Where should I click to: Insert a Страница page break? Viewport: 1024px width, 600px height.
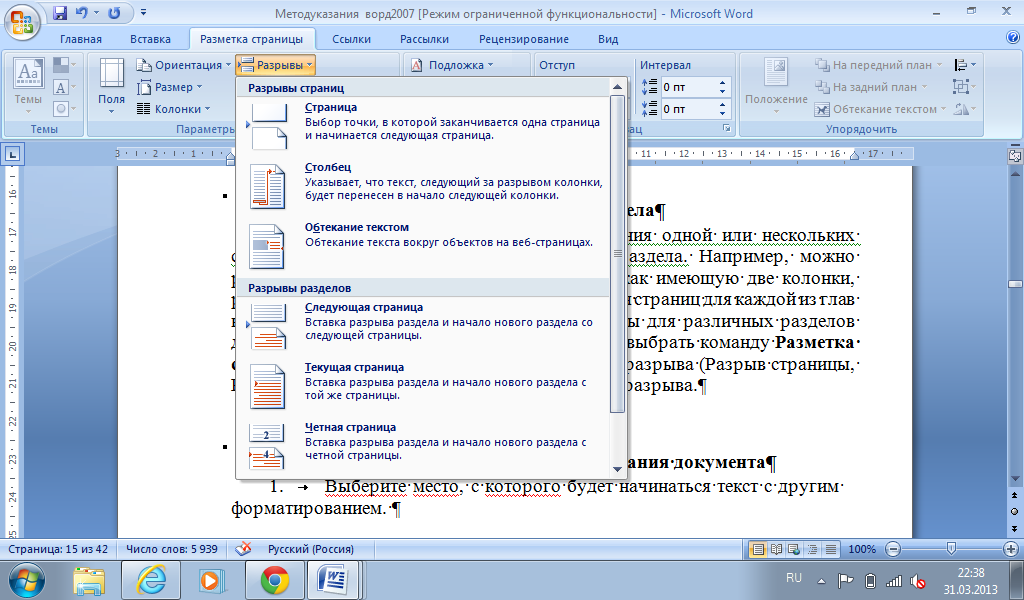pos(423,127)
